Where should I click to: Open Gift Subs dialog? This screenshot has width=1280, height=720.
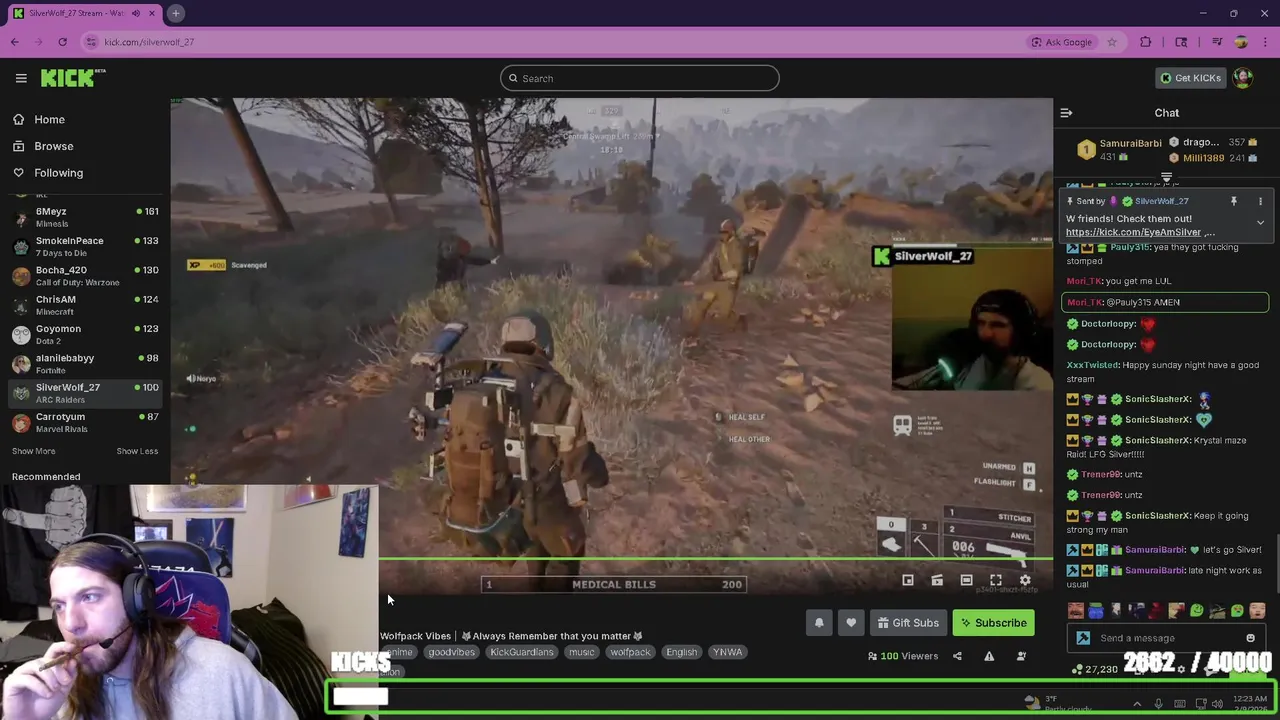(908, 623)
